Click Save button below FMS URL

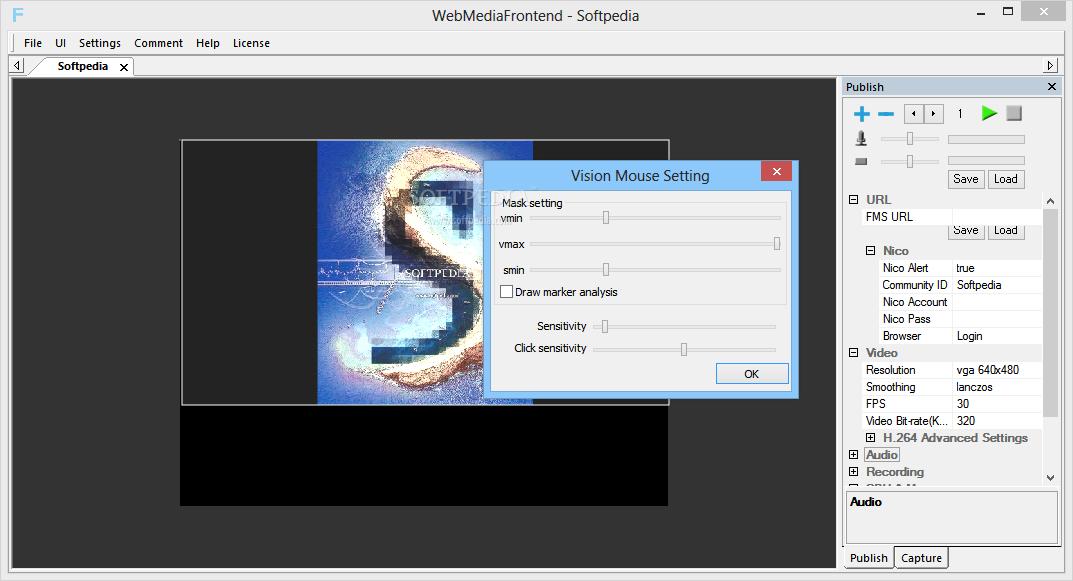(x=966, y=231)
